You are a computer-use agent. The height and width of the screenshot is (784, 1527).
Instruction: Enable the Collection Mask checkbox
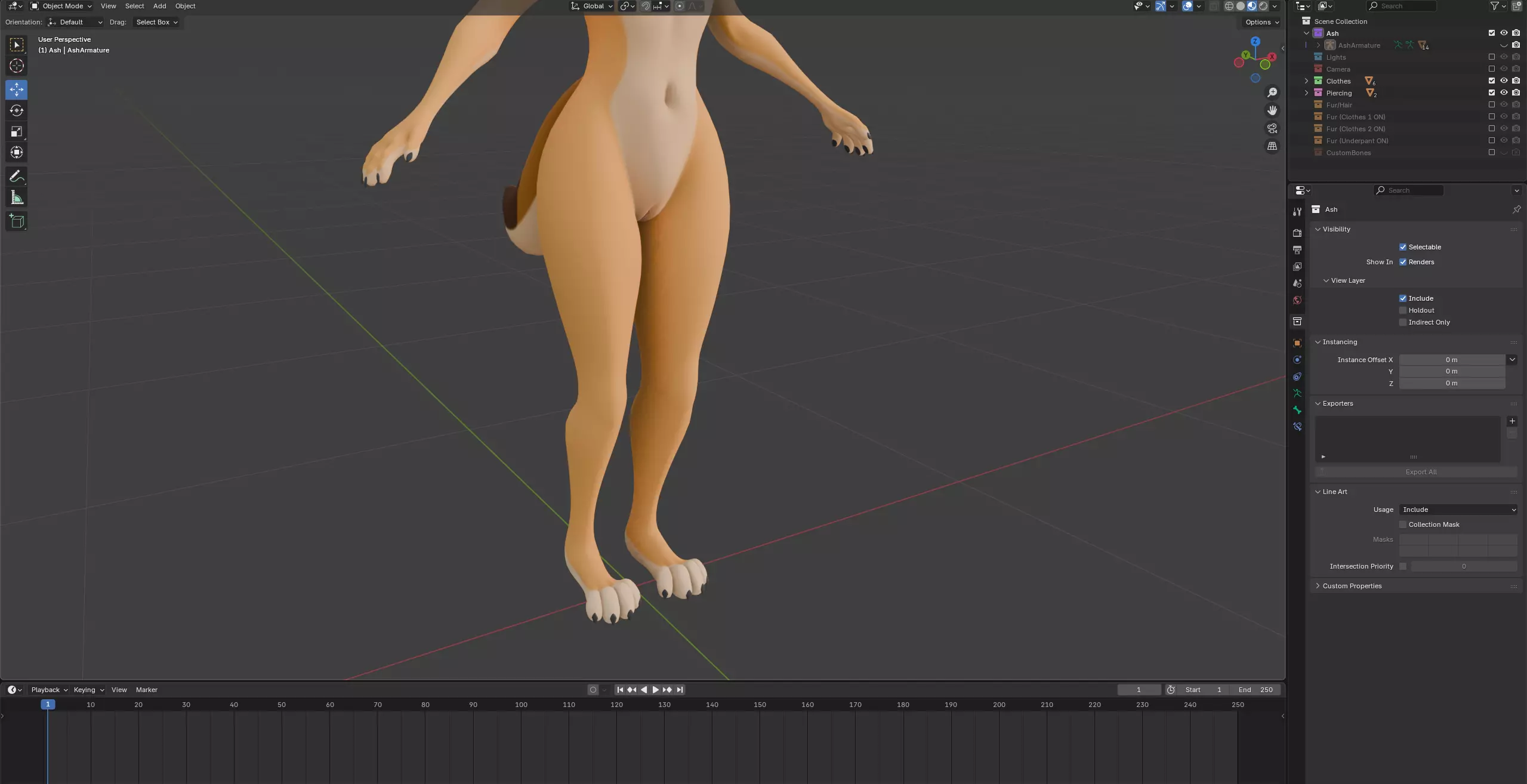[x=1403, y=524]
